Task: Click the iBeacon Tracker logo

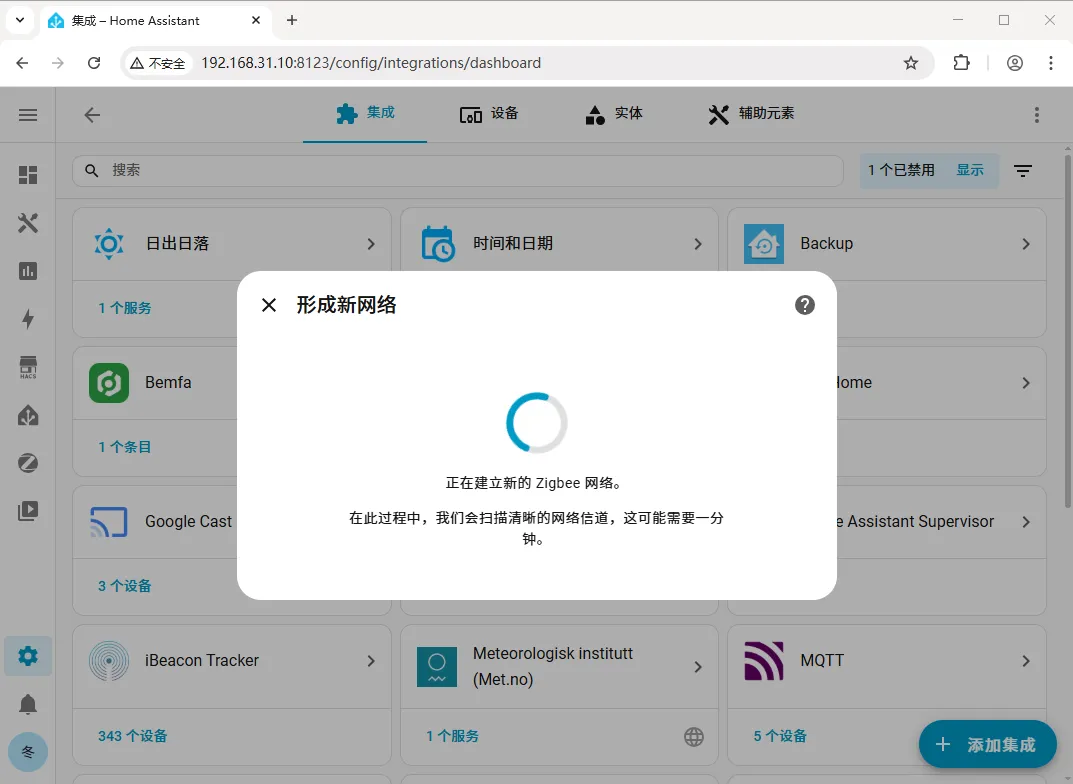Action: point(109,661)
